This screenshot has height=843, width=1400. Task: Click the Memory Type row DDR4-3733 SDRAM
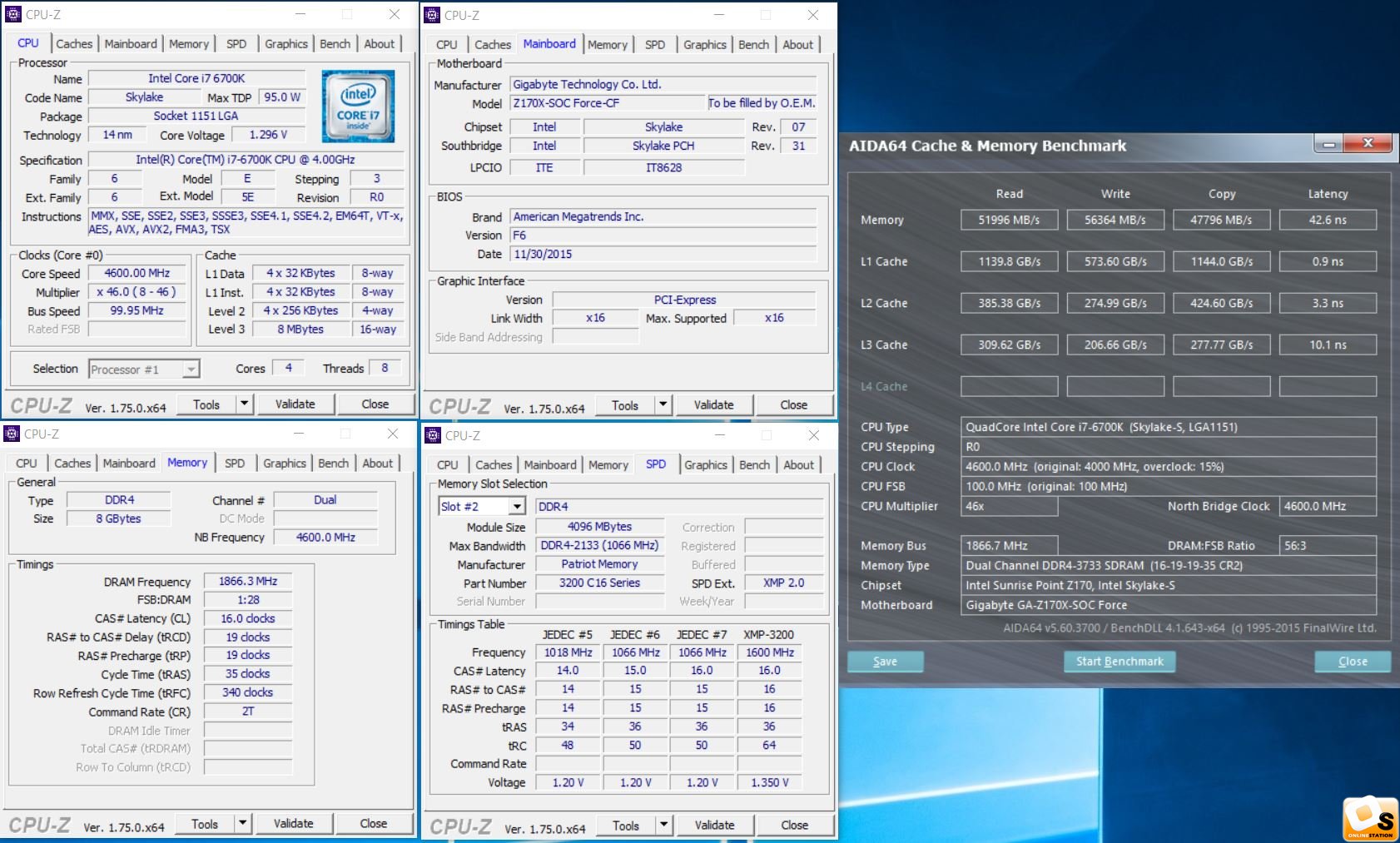[x=1168, y=565]
